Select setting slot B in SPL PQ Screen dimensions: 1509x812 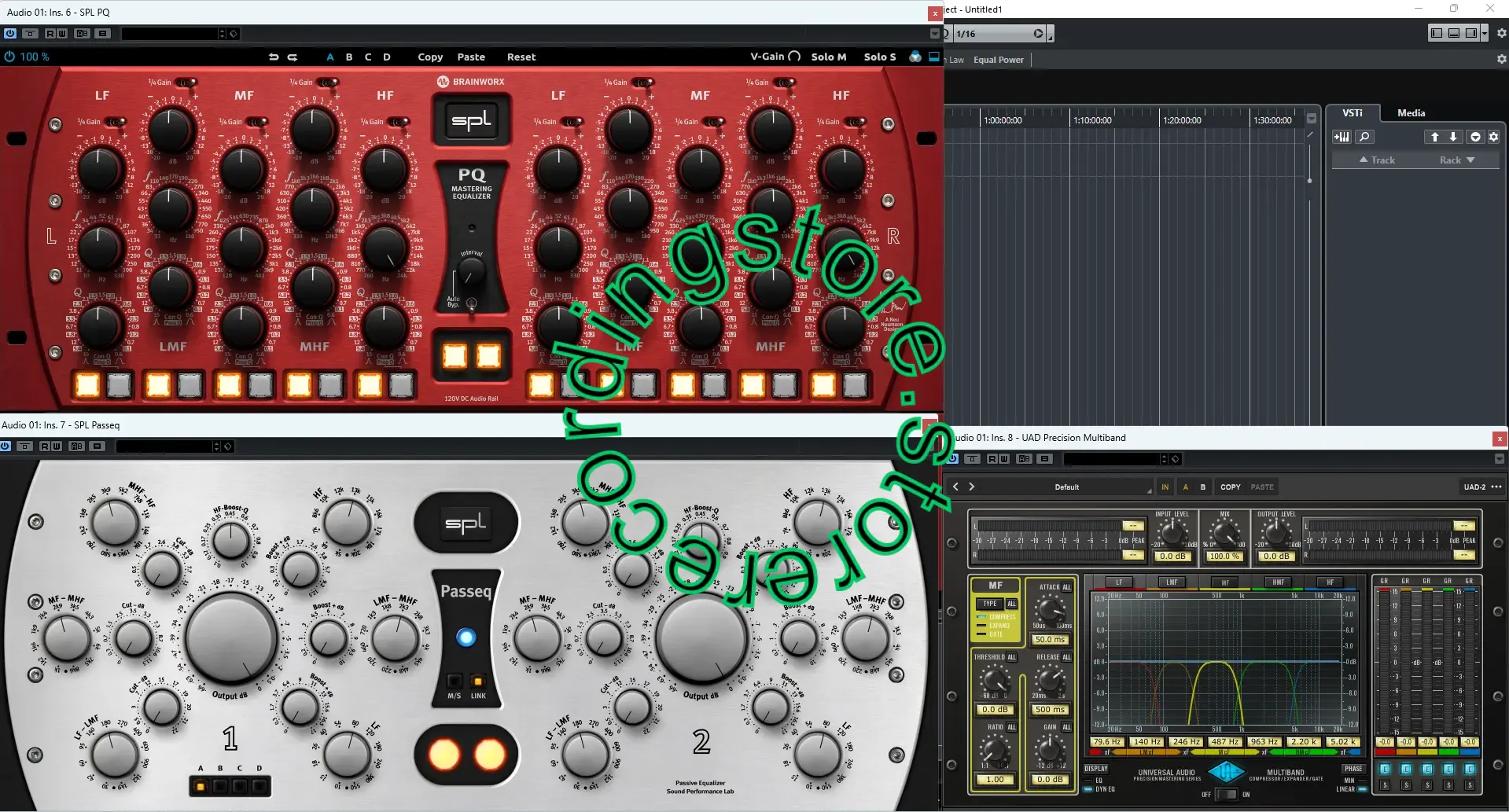pos(349,57)
